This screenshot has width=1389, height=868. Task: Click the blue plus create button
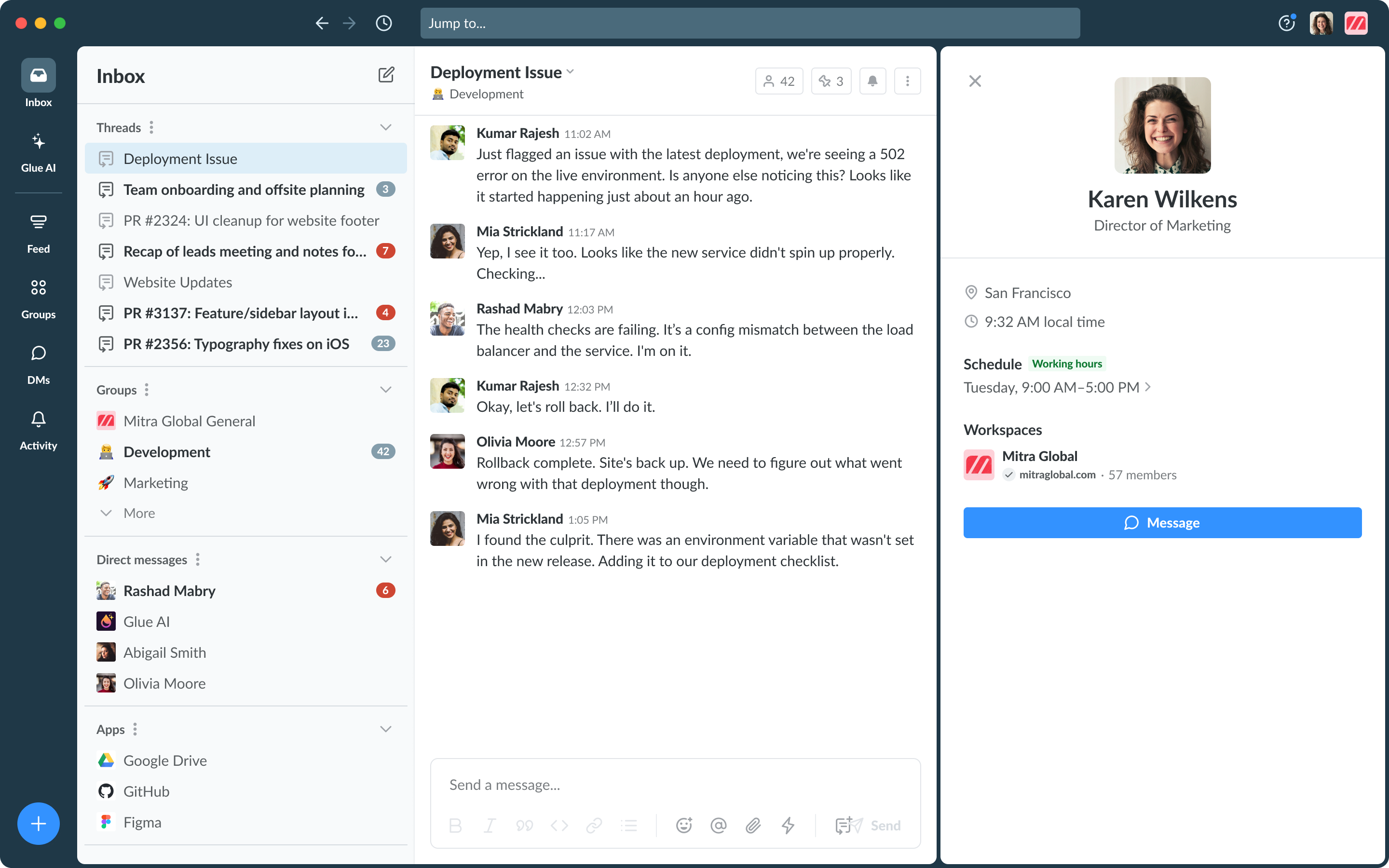tap(38, 823)
